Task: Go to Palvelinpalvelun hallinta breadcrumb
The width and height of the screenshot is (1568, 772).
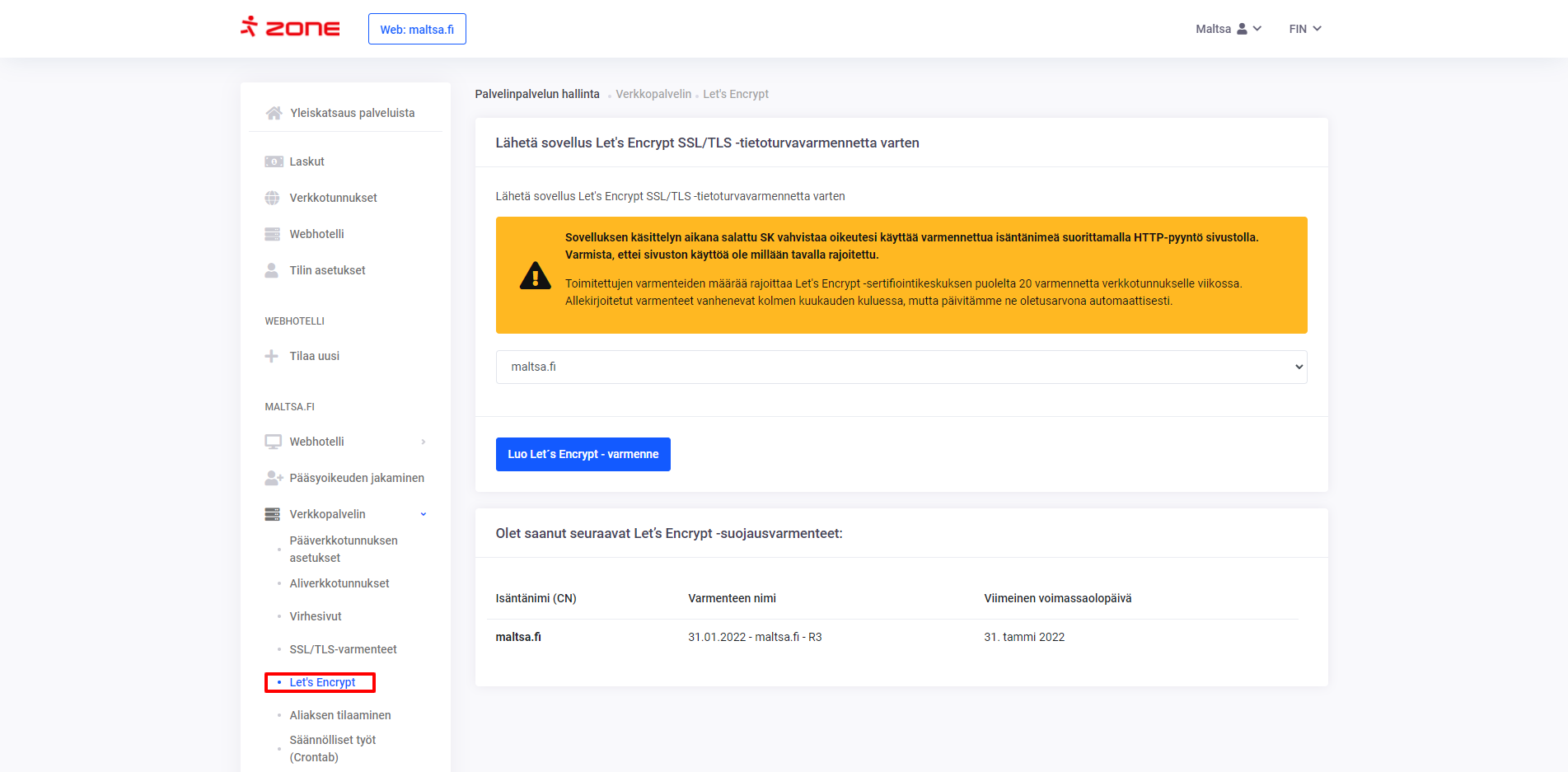Action: [537, 94]
